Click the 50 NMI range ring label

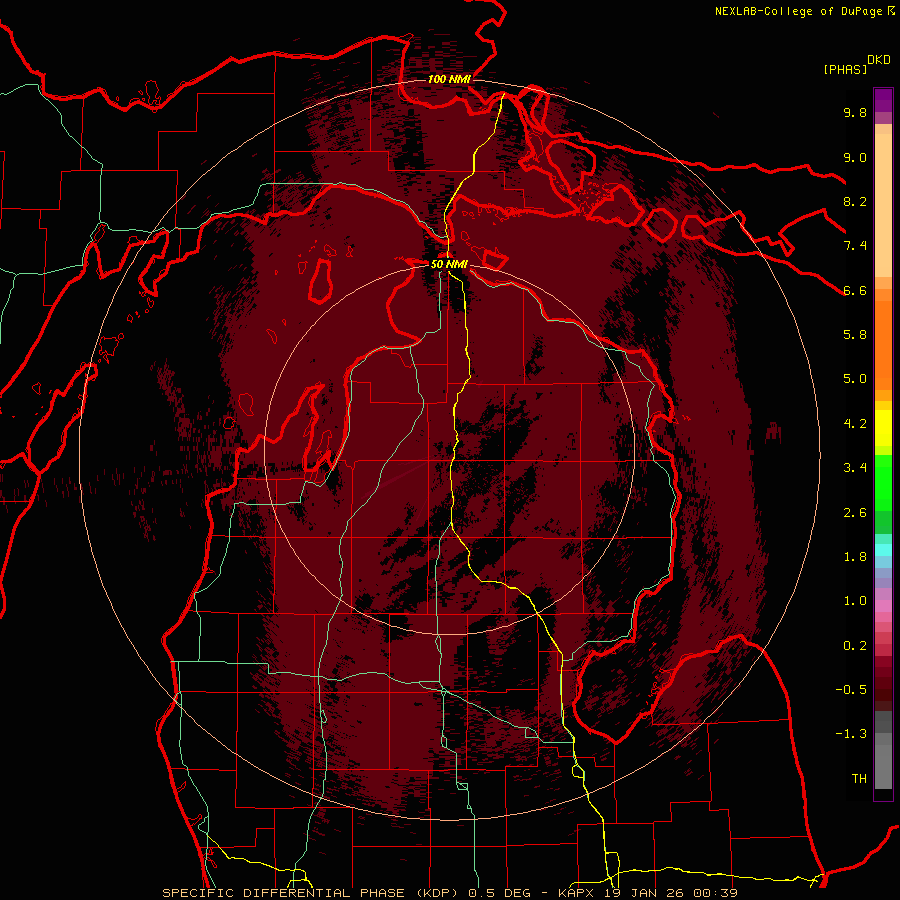tap(449, 264)
